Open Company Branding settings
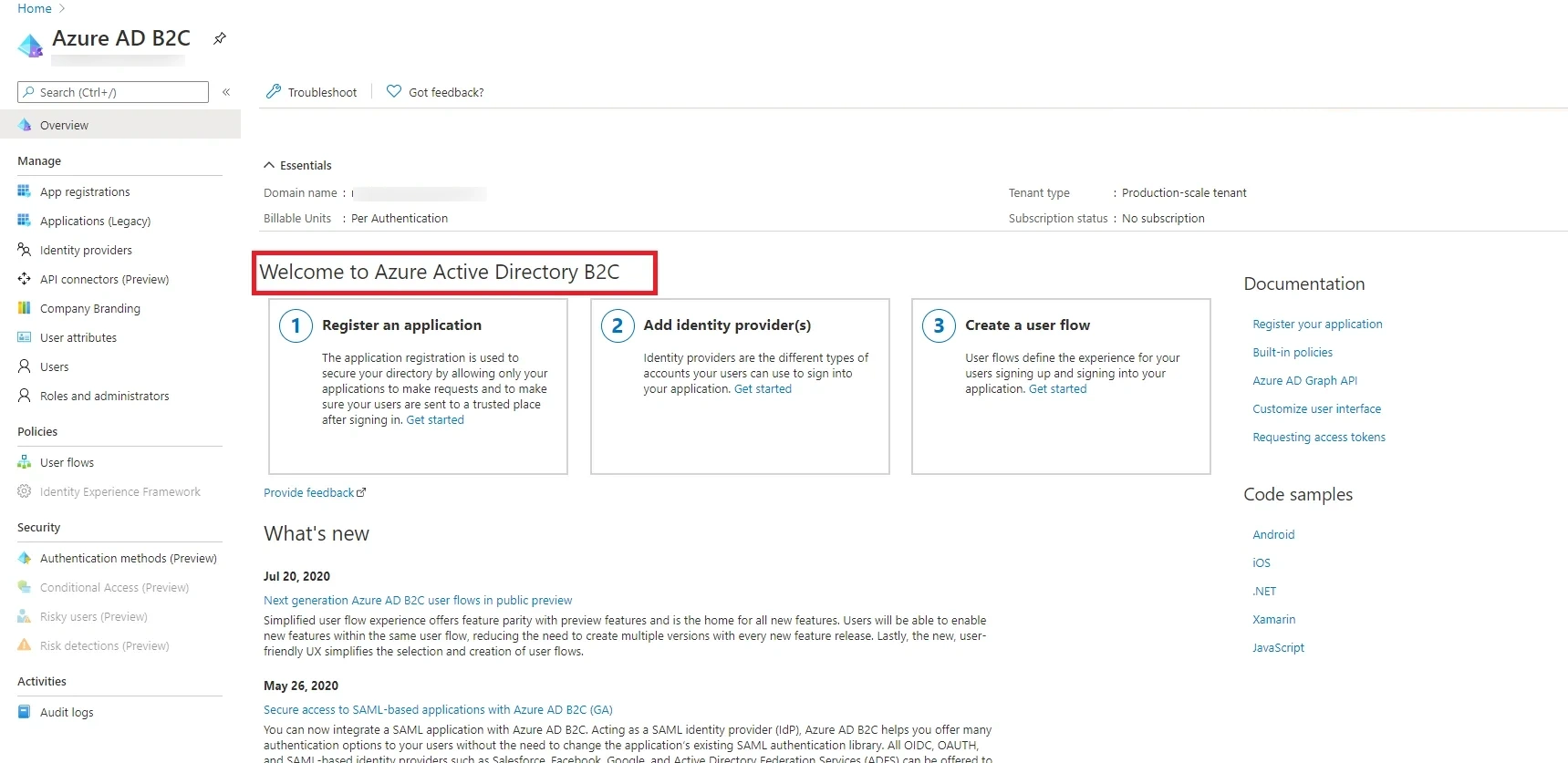 [90, 308]
